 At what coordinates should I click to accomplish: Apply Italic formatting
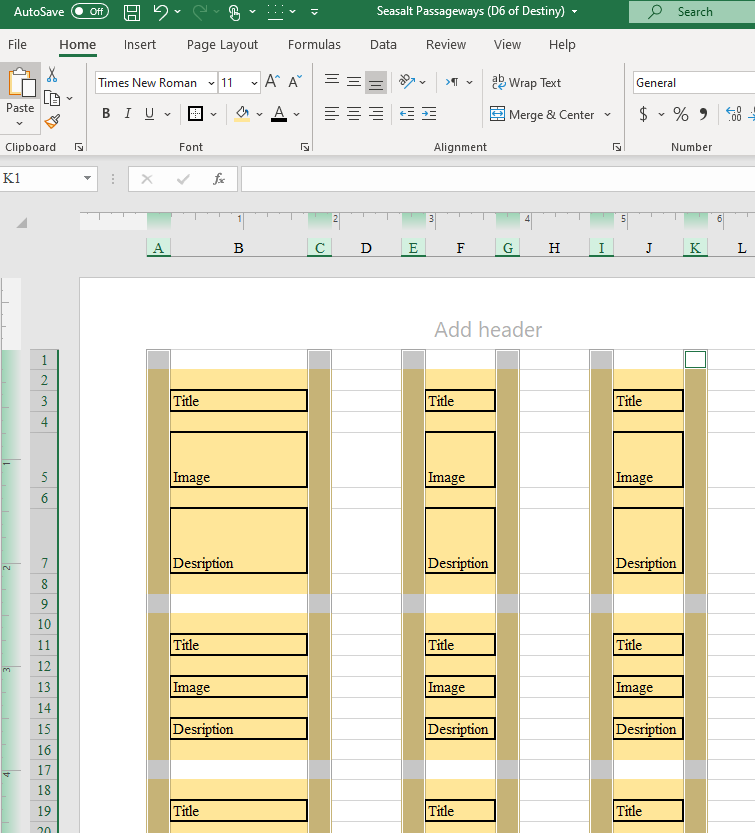128,114
